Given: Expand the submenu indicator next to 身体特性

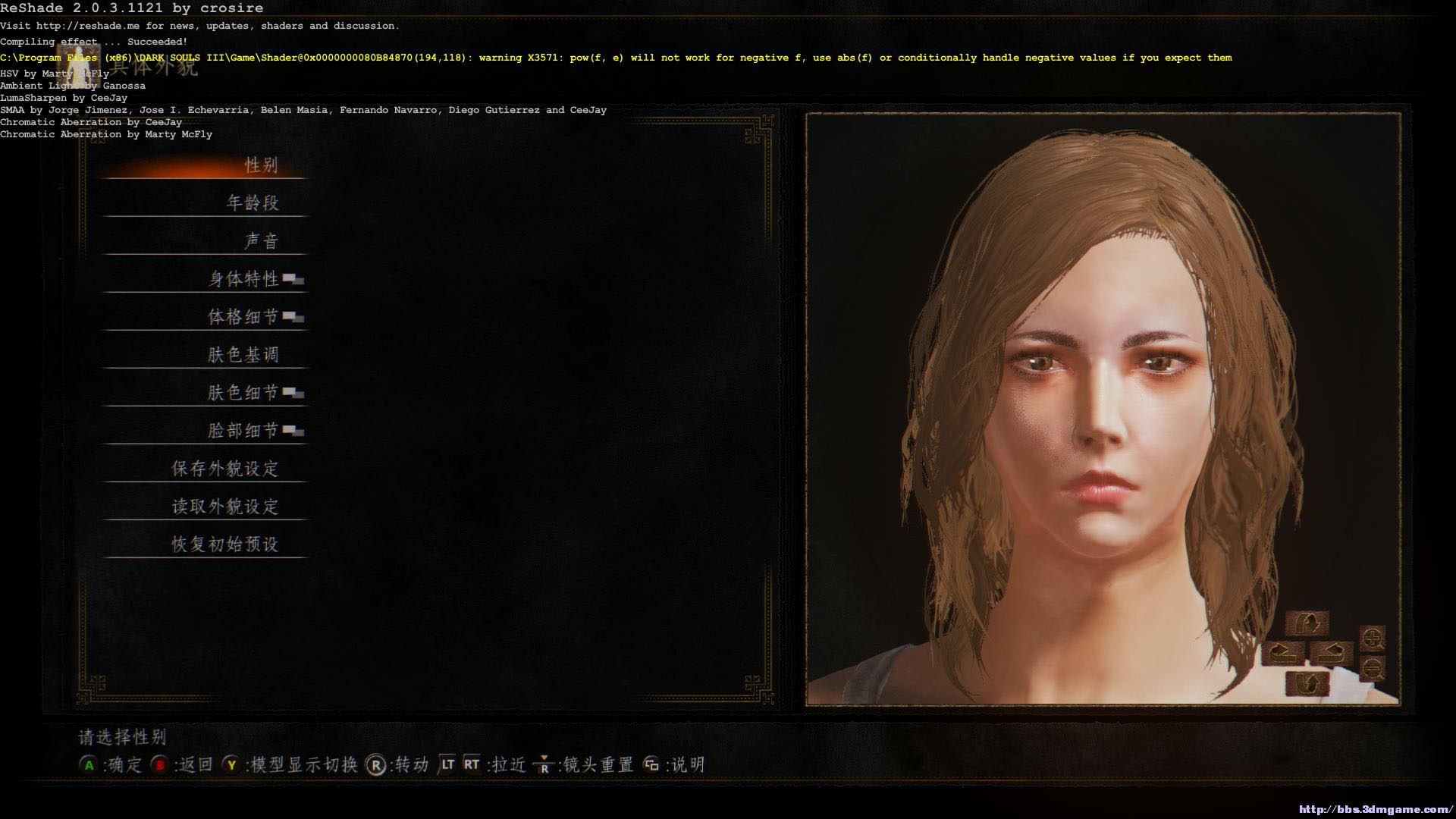Looking at the screenshot, I should coord(293,280).
